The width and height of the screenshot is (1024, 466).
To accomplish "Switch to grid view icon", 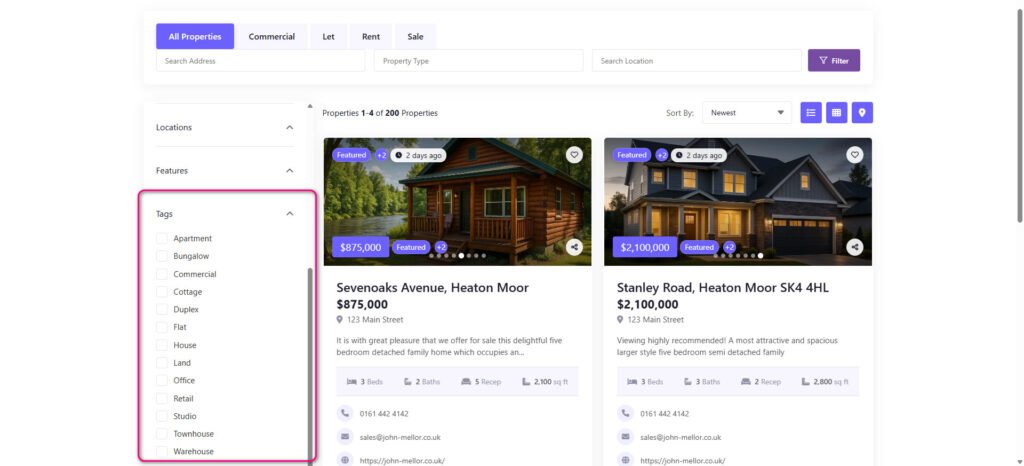I will [836, 113].
